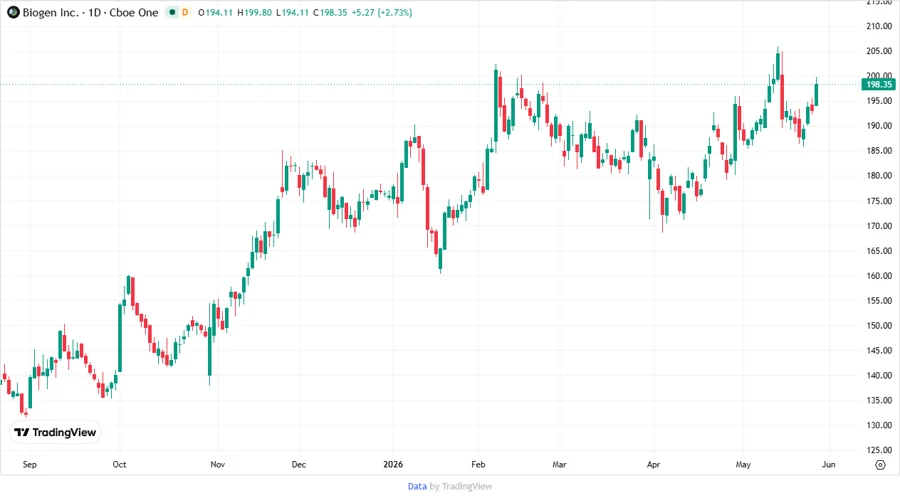Image resolution: width=900 pixels, height=498 pixels.
Task: Click the 190.00 price axis label
Action: [x=879, y=126]
